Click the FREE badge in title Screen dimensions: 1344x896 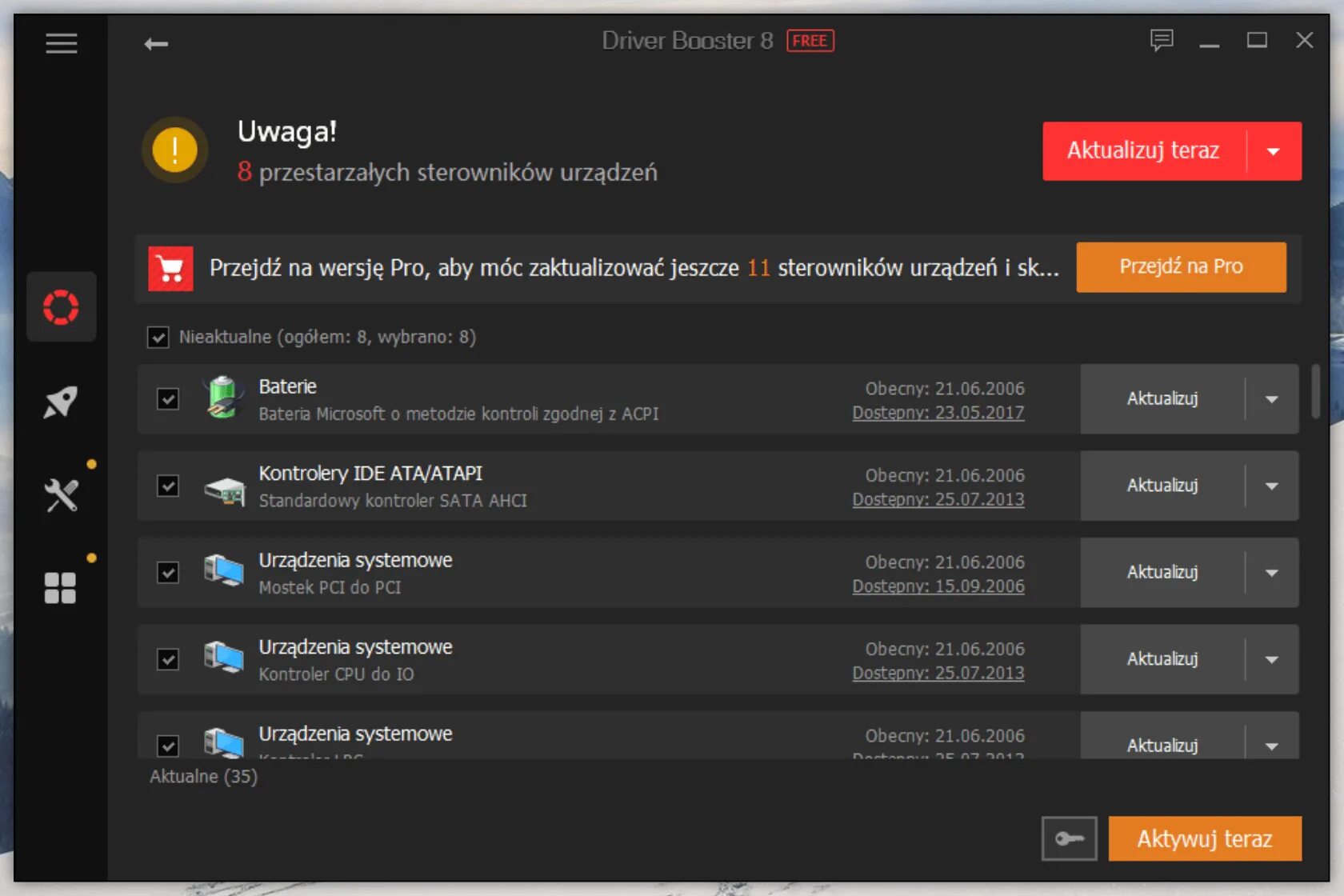pyautogui.click(x=810, y=41)
